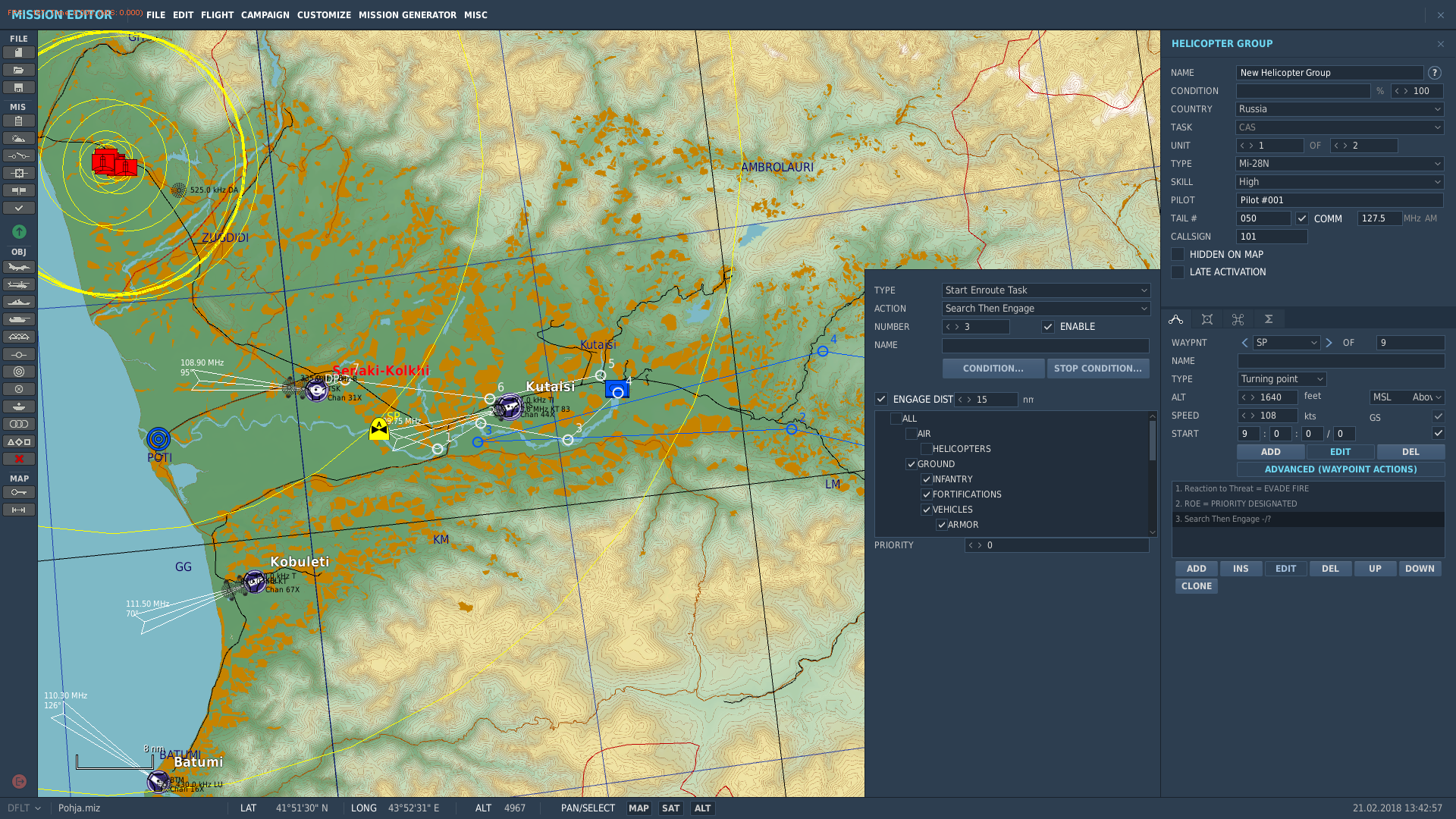This screenshot has height=819, width=1456.
Task: Open the mission file folder icon
Action: click(18, 70)
